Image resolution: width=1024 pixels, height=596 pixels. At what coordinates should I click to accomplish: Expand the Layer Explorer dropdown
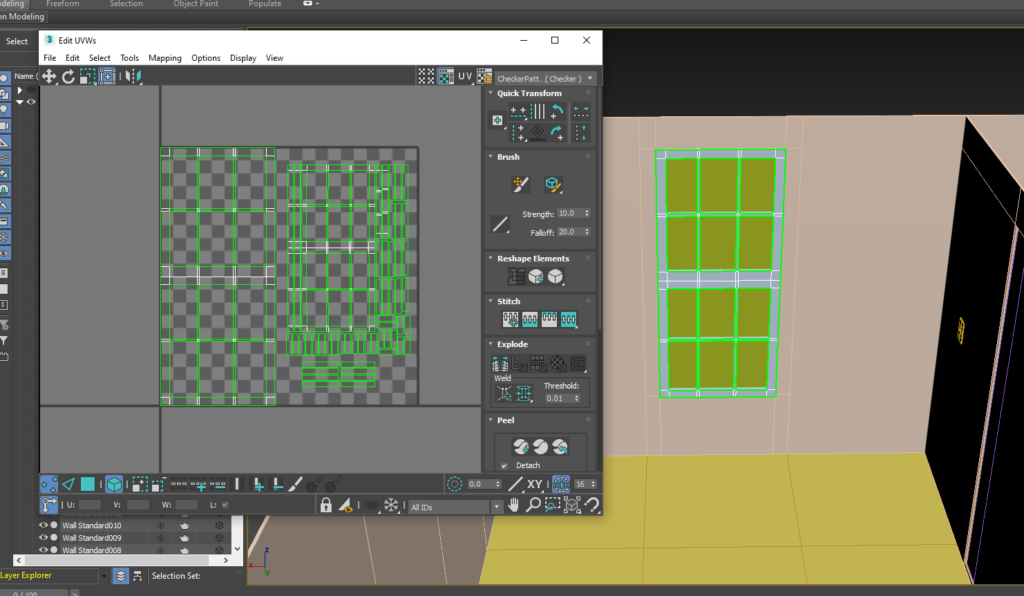click(104, 576)
